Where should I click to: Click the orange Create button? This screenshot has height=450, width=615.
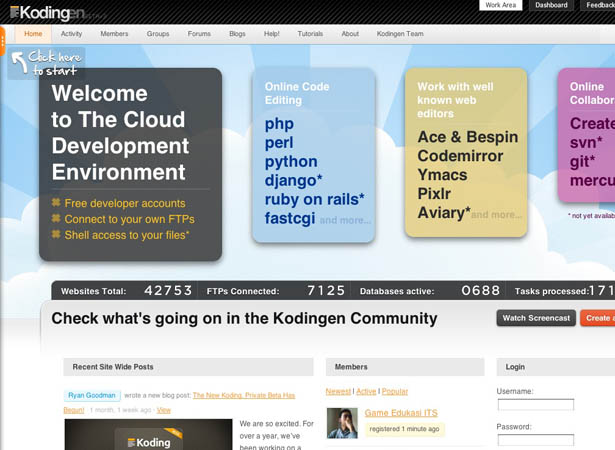click(598, 318)
